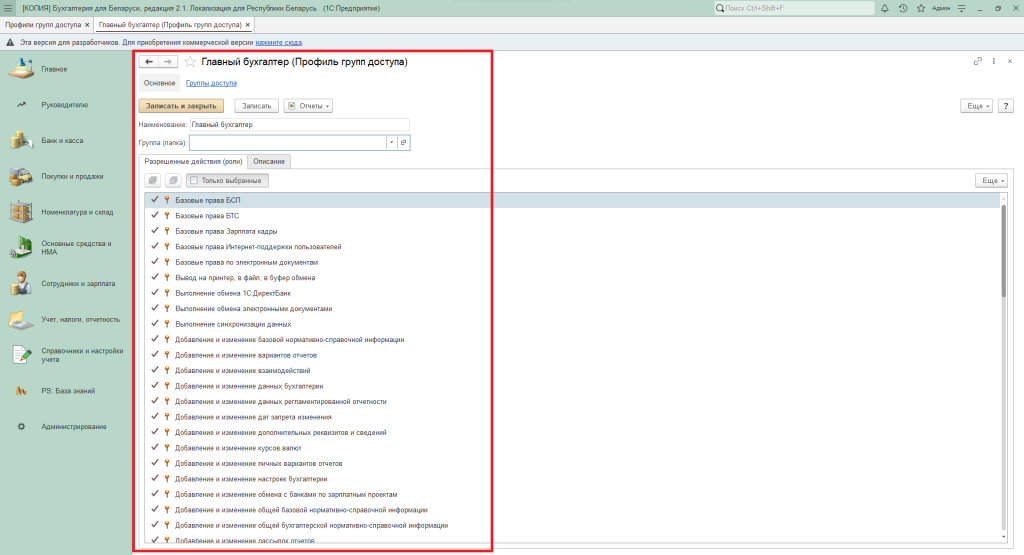Expand the Отчеты dropdown button
Screen dimensions: 1024x555
[308, 105]
